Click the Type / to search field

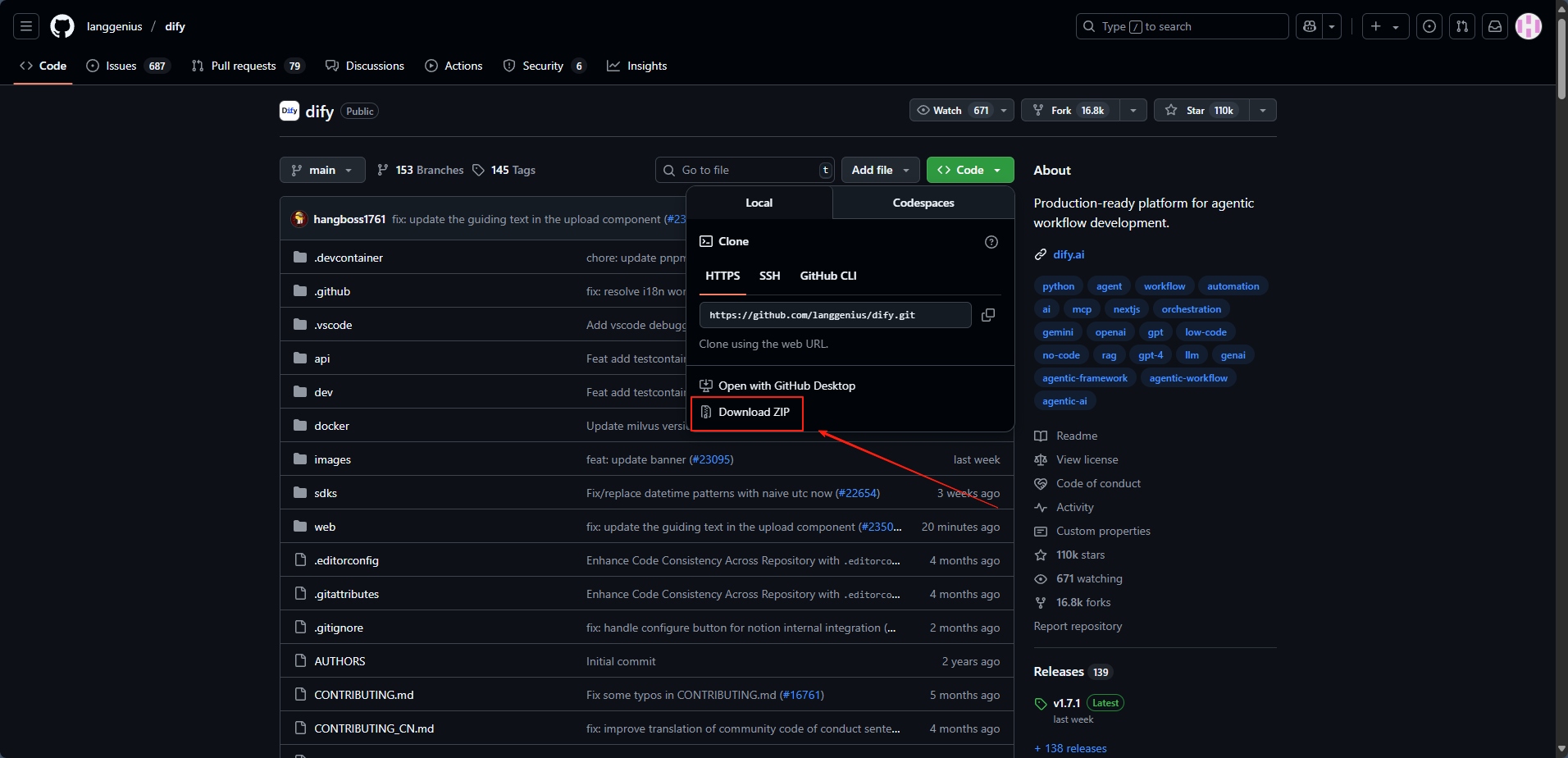point(1182,26)
